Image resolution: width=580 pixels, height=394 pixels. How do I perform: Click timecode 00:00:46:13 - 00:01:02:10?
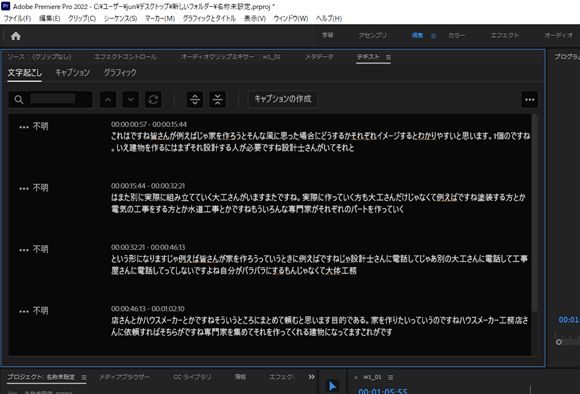click(148, 309)
